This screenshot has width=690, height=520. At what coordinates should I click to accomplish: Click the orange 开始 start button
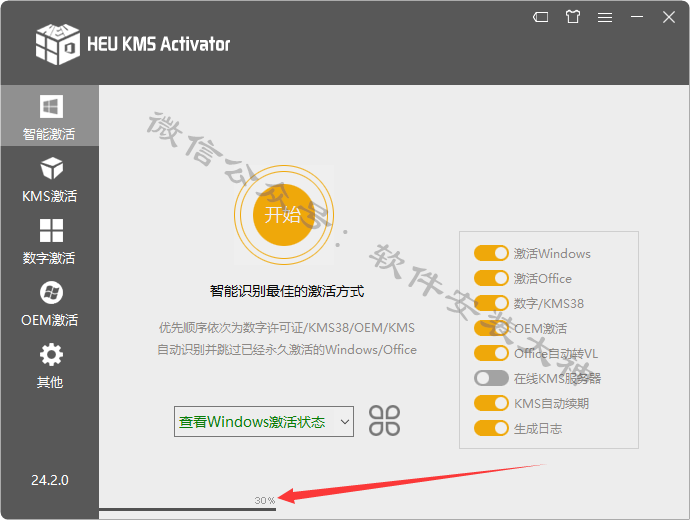coord(284,215)
